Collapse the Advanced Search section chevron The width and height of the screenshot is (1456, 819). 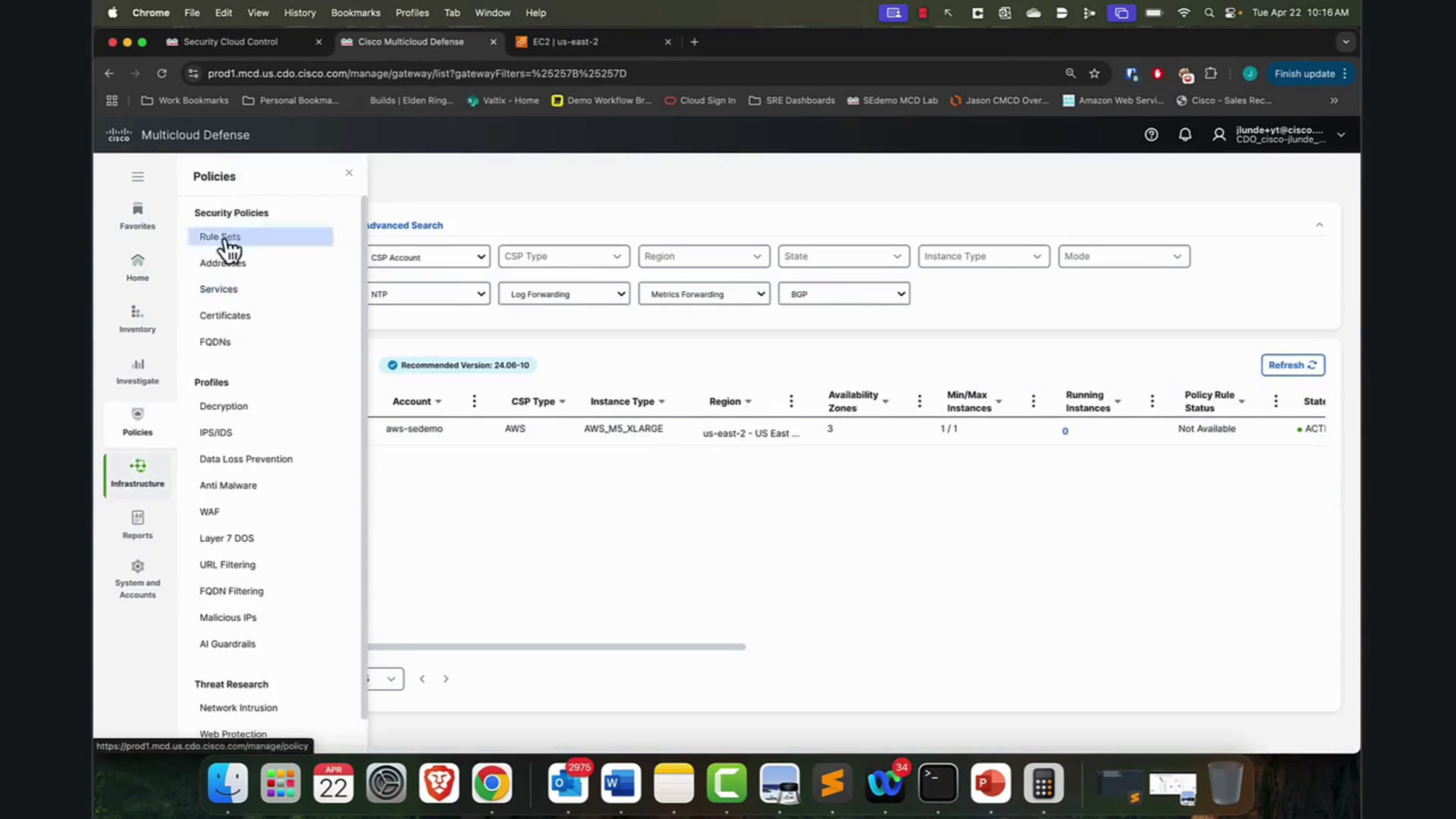coord(1319,225)
